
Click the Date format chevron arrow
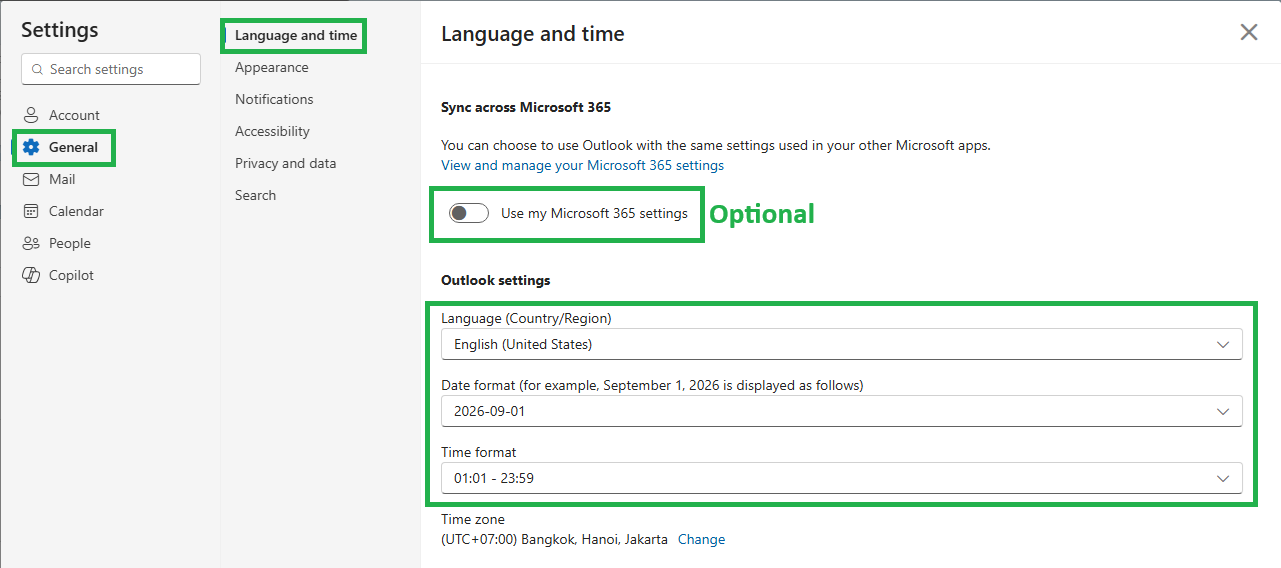pyautogui.click(x=1223, y=411)
